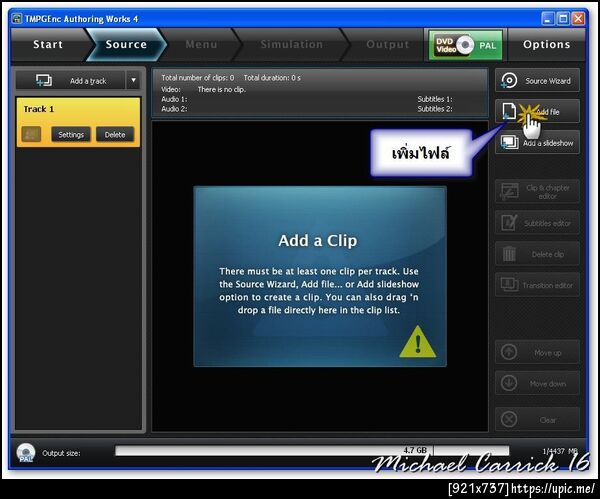This screenshot has width=600, height=499.
Task: Click the 'Subtitles 2:' label
Action: tap(435, 109)
